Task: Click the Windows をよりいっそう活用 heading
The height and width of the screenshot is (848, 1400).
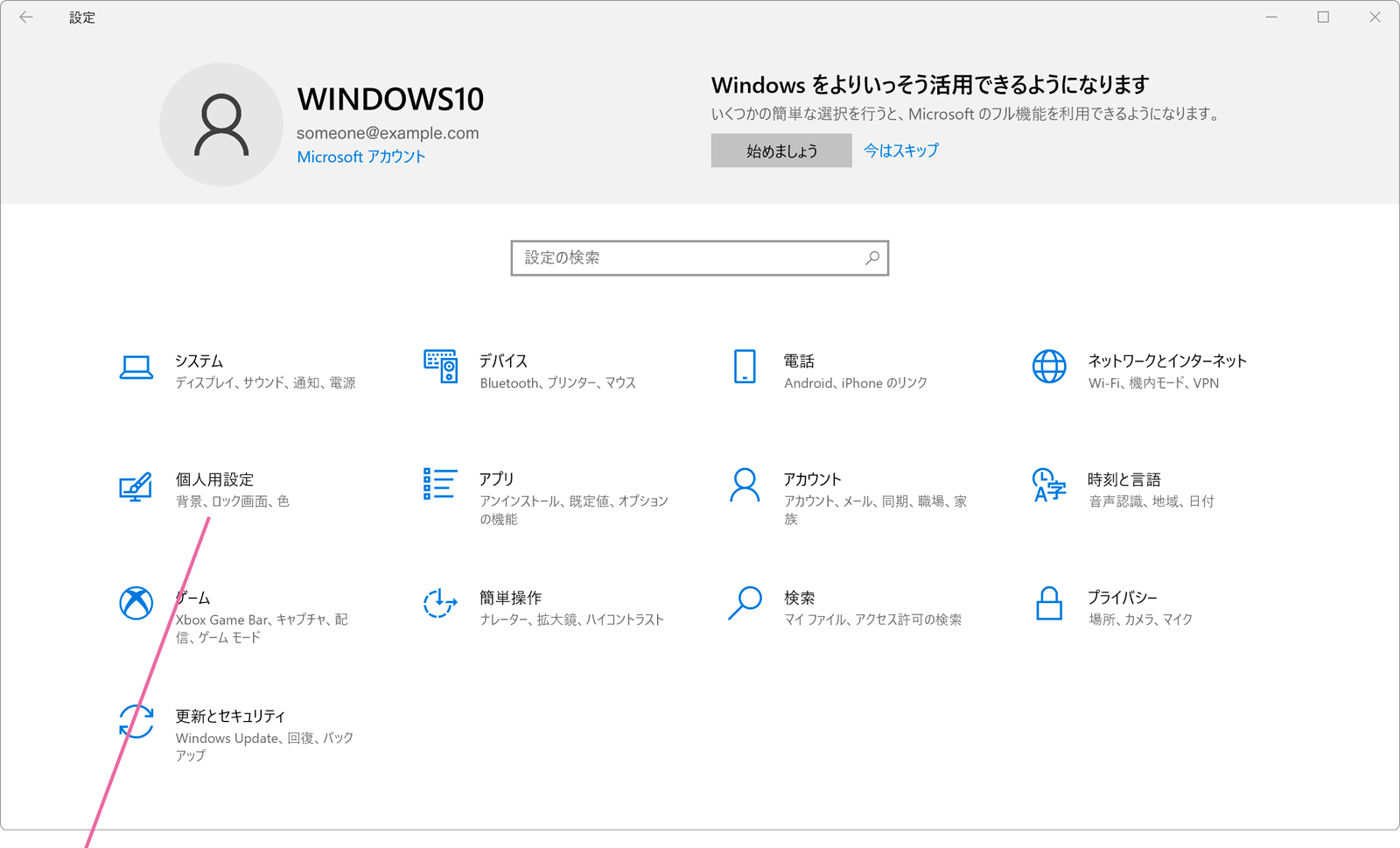Action: click(x=930, y=85)
